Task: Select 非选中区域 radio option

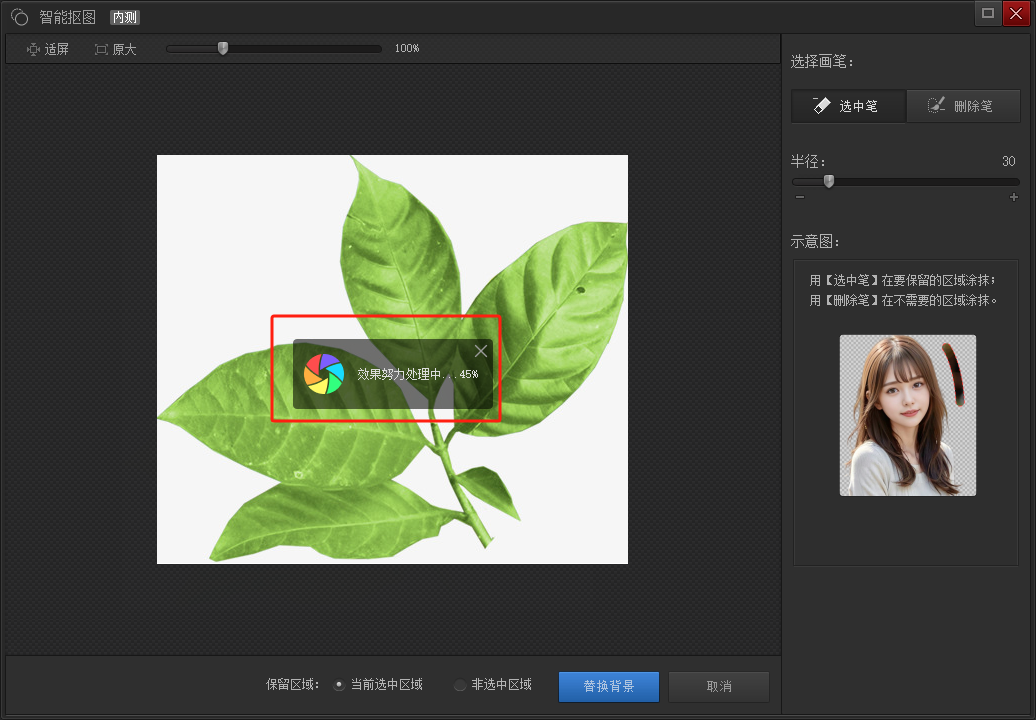Action: pos(493,685)
